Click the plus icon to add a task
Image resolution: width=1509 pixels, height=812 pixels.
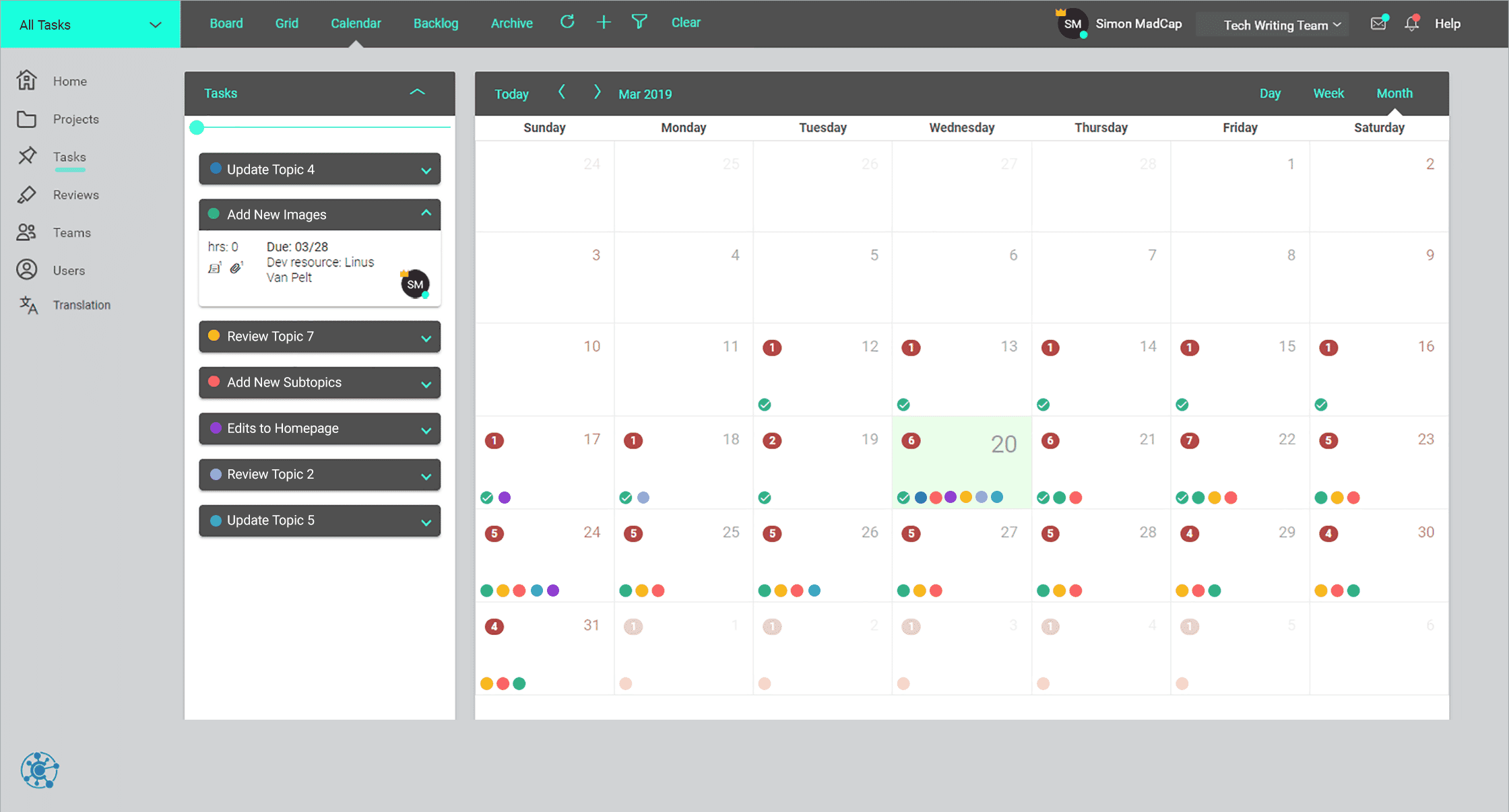(604, 22)
